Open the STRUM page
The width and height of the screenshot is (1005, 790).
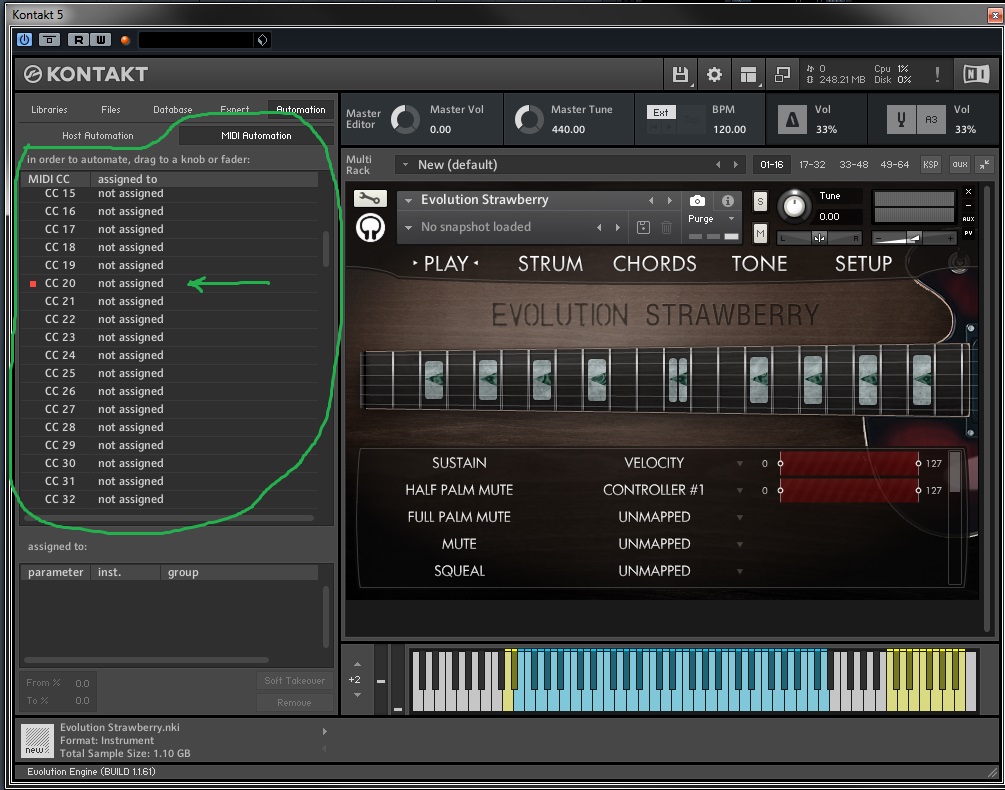click(x=550, y=264)
